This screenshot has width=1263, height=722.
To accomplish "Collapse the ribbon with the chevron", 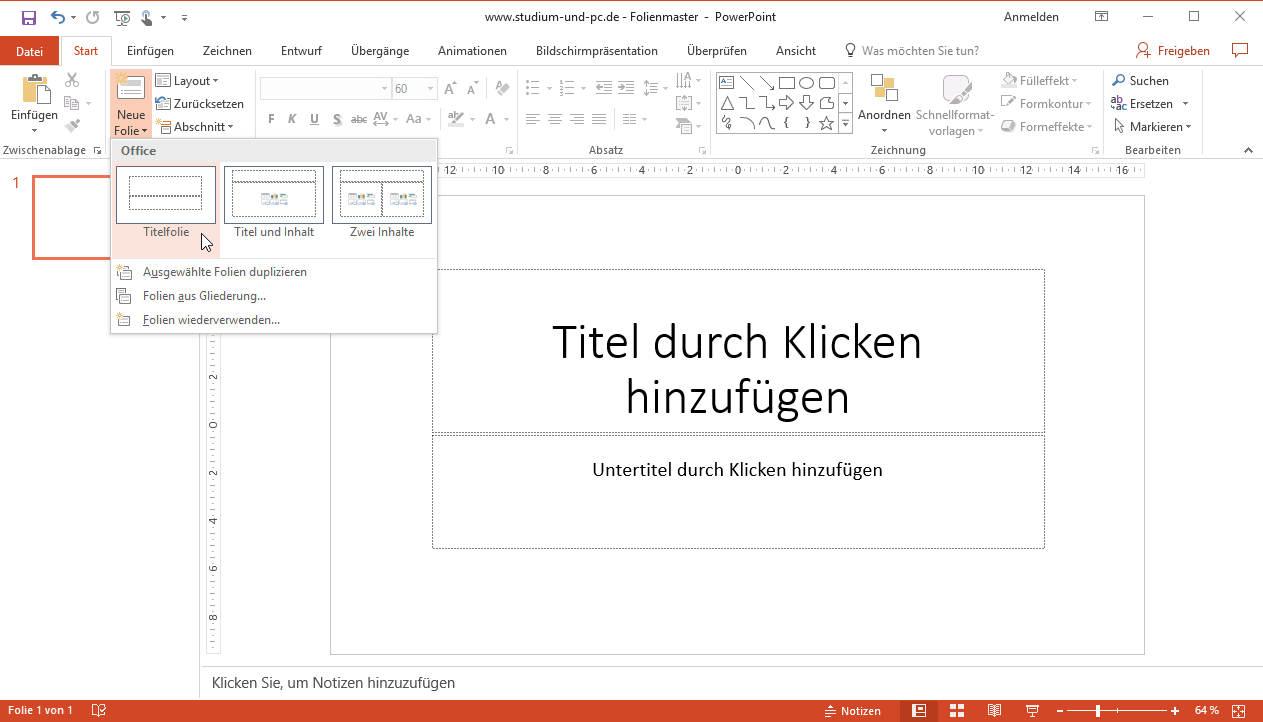I will click(1248, 150).
